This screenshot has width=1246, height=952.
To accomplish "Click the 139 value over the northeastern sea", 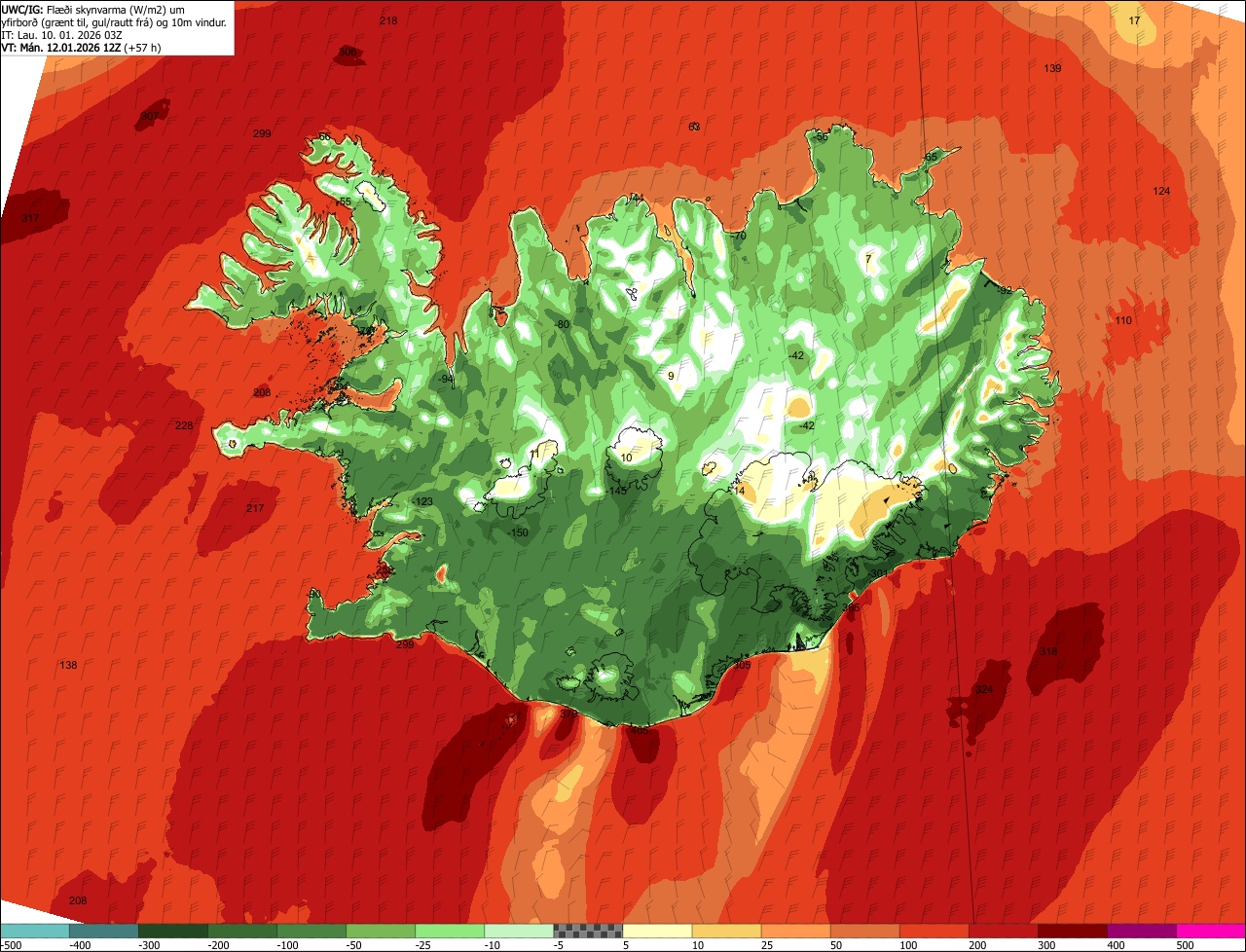I will (1052, 68).
